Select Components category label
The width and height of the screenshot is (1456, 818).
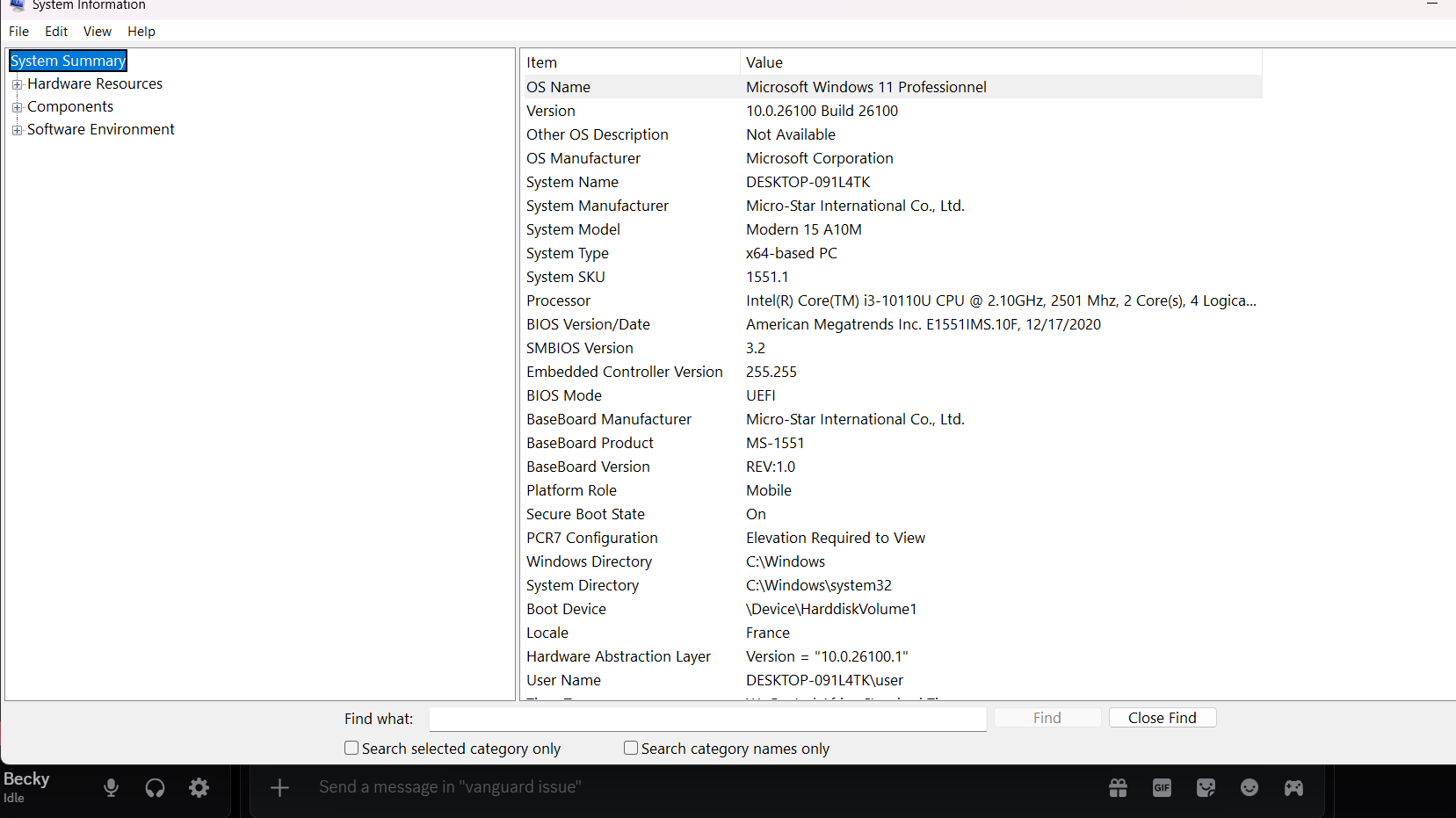[70, 106]
